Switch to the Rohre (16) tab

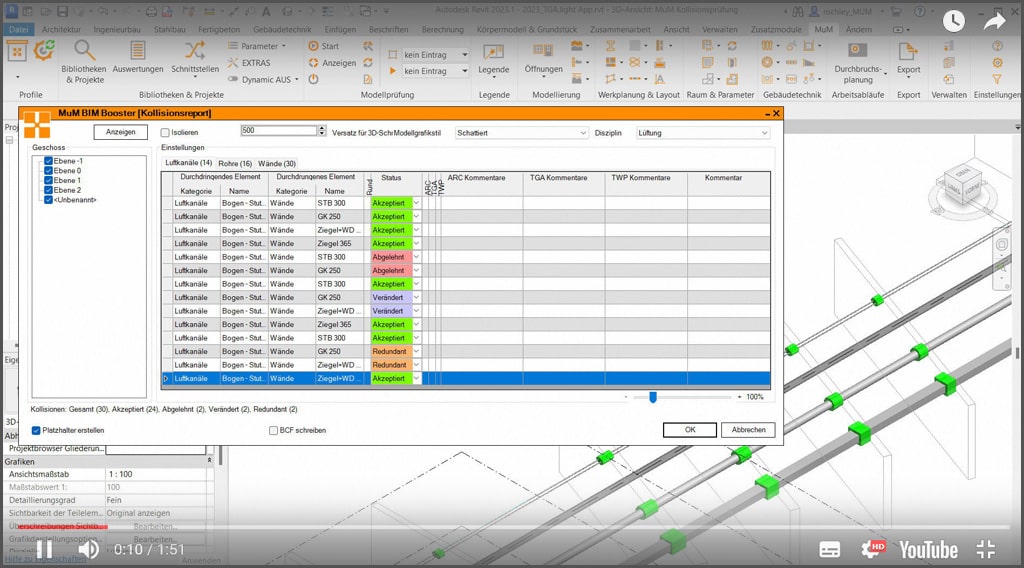coord(235,163)
